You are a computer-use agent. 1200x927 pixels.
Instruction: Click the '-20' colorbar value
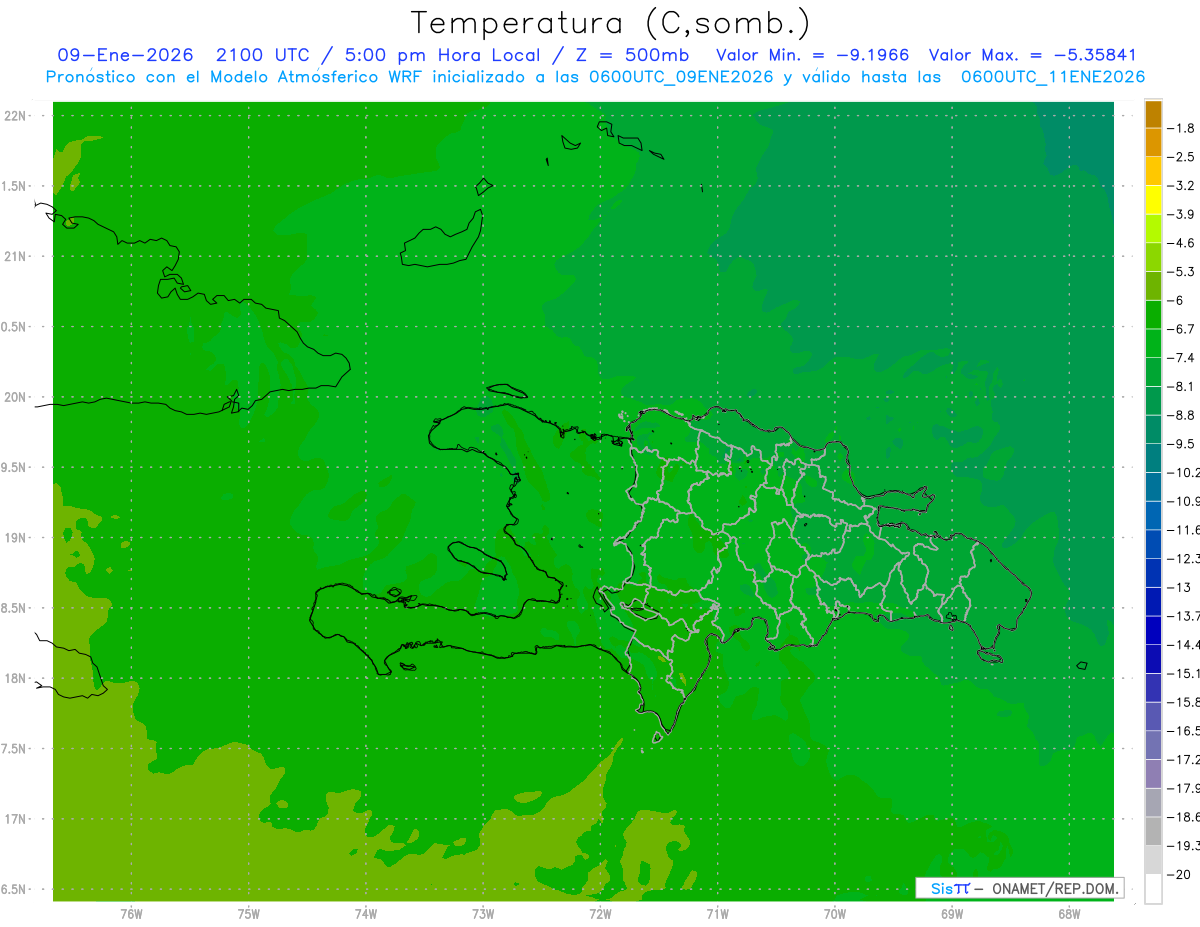(1180, 874)
